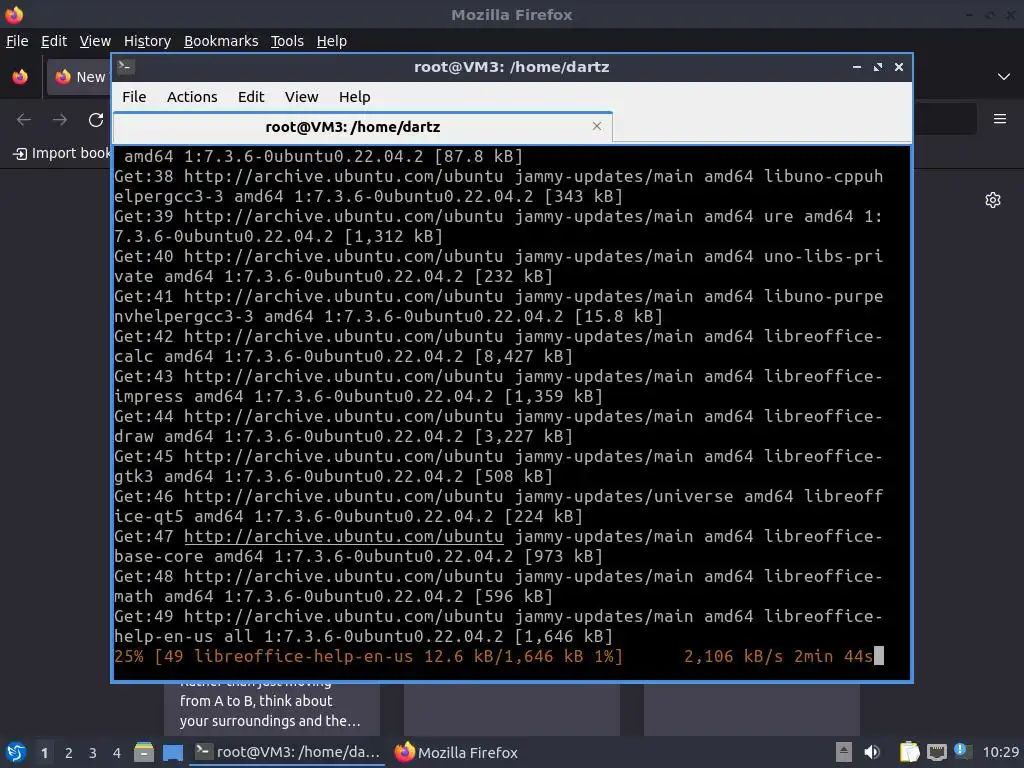Click the terminal icon in terminal title bar
The image size is (1024, 768).
tap(126, 66)
